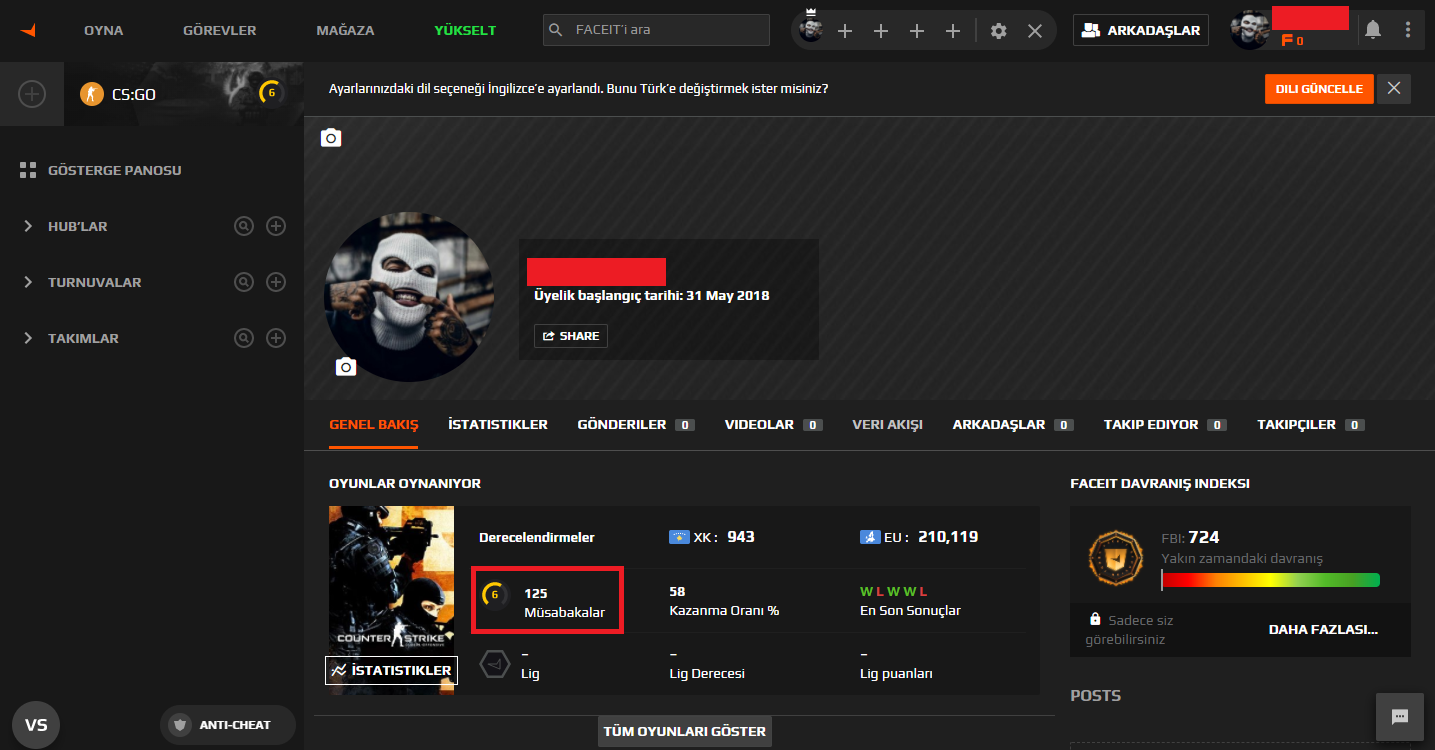Search hubs with HUB'LAR magnifier icon
The height and width of the screenshot is (750, 1435).
(244, 226)
